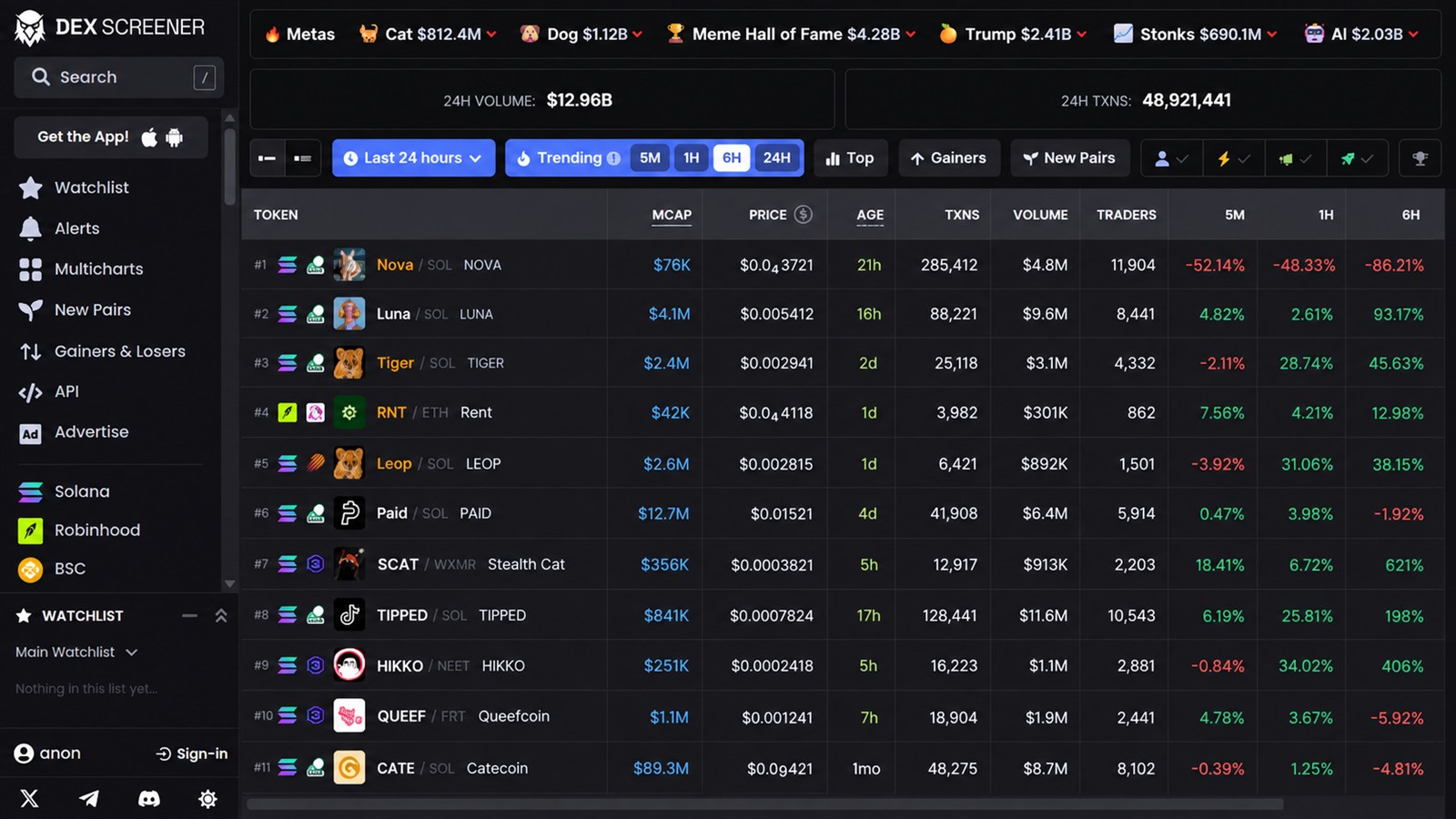
Task: Open Gainers & Losers arrows icon
Action: pyautogui.click(x=31, y=351)
